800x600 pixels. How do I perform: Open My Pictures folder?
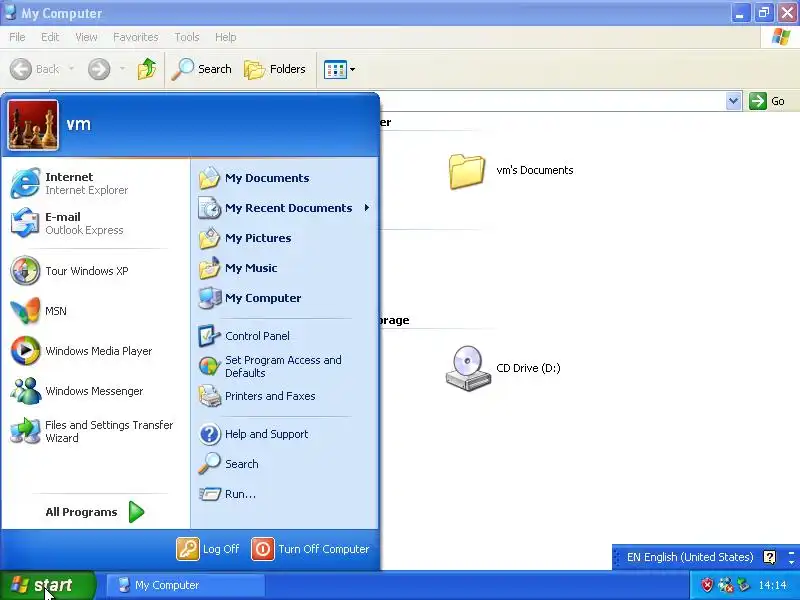tap(285, 238)
